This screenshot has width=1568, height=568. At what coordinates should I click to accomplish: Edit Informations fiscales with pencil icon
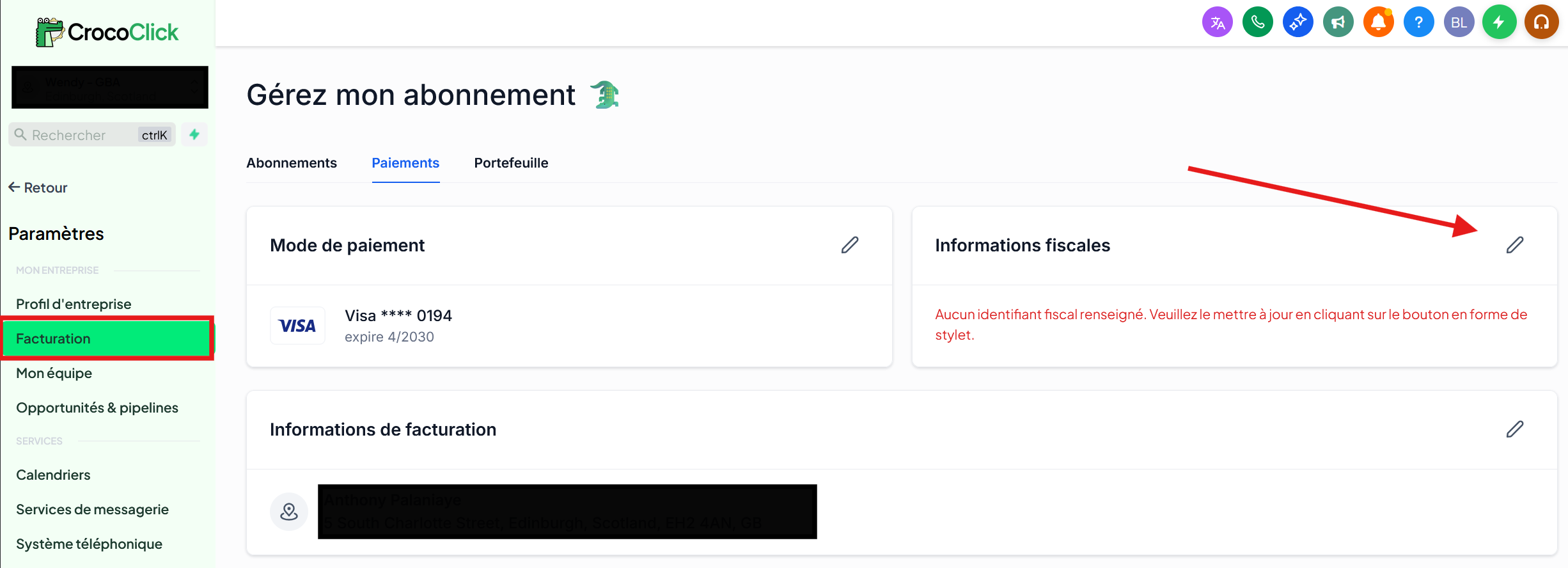click(1515, 245)
